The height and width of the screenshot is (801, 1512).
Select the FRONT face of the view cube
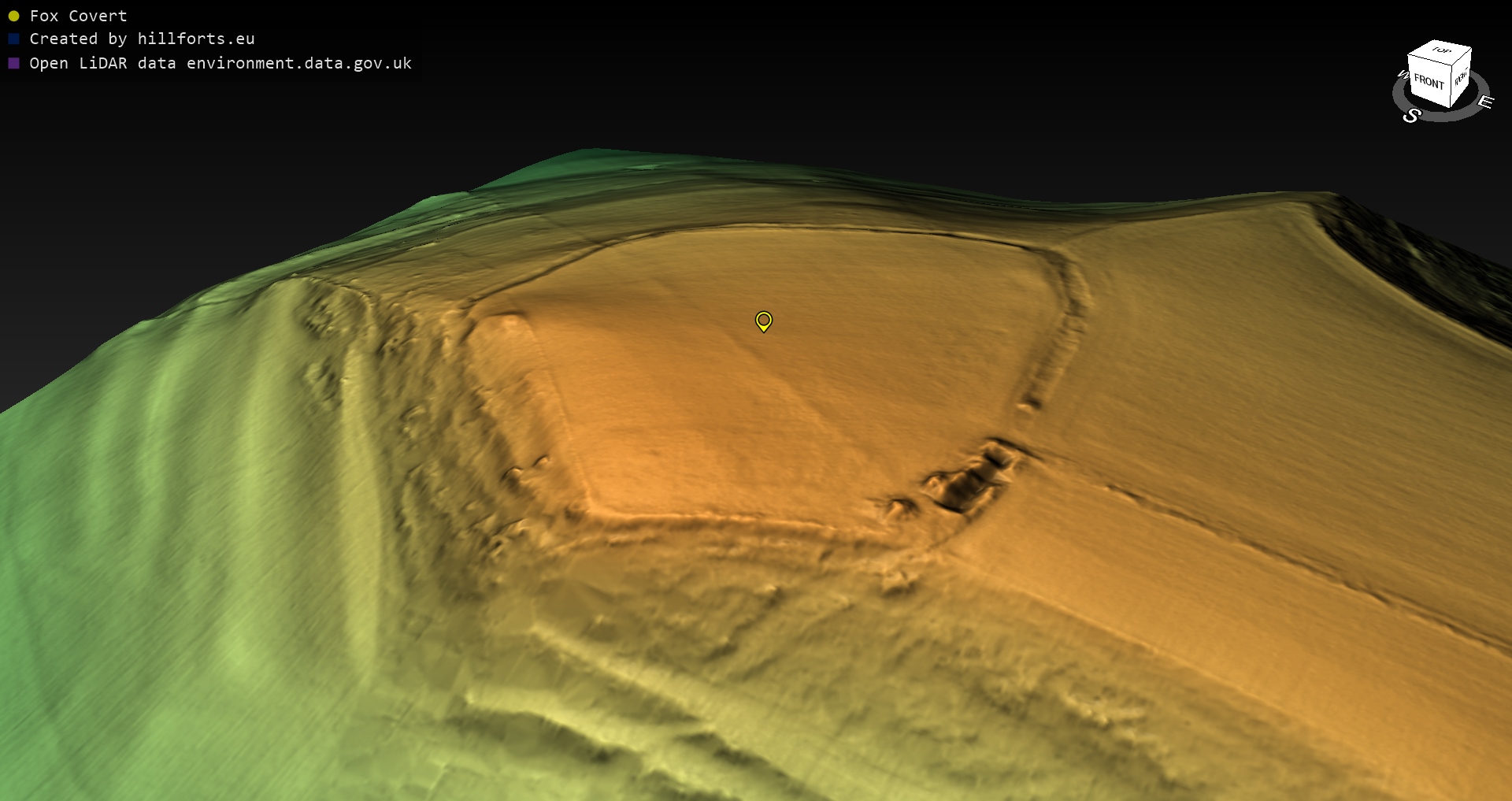1429,81
